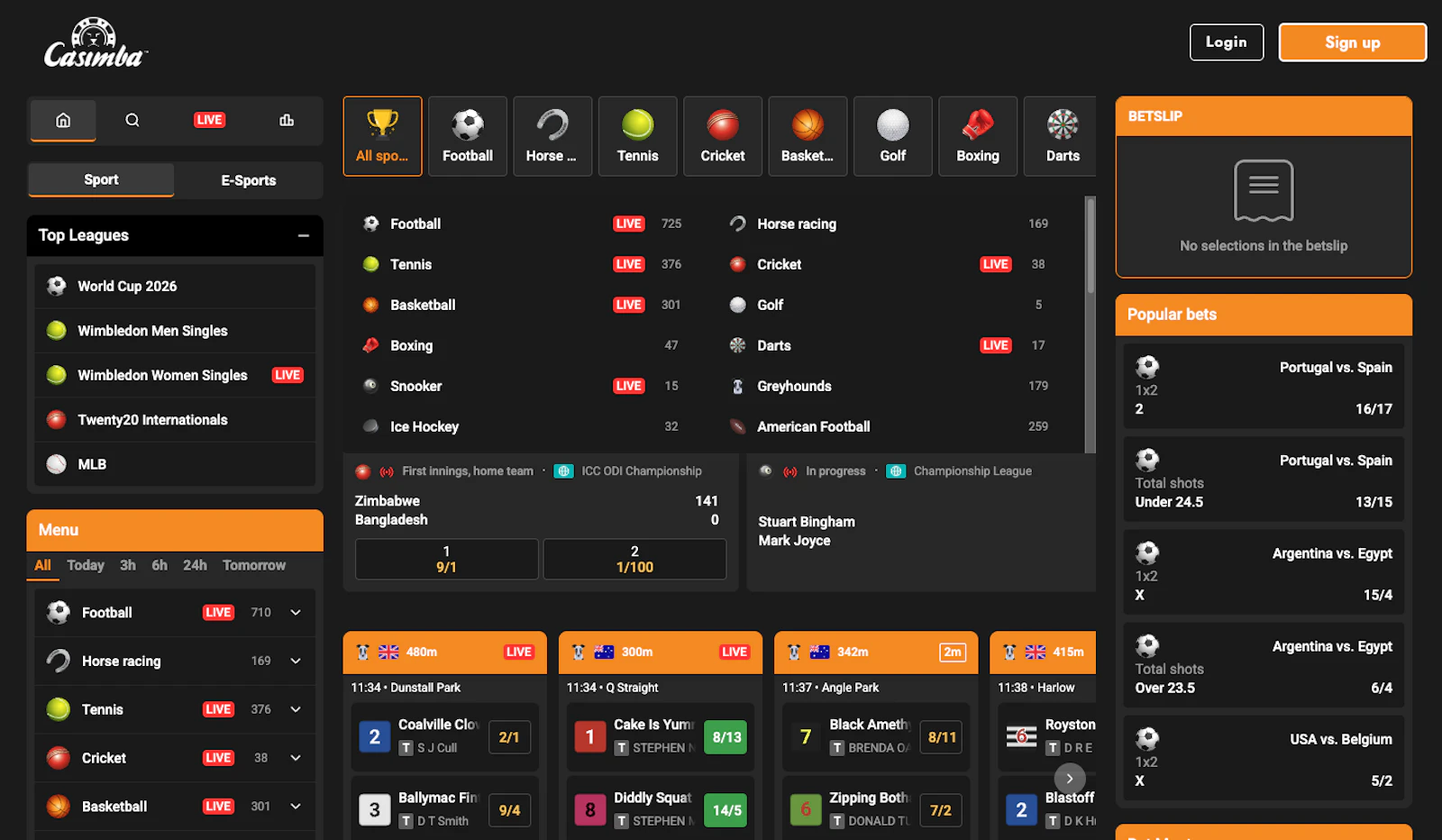Click the sports list scrollbar
The height and width of the screenshot is (840, 1442).
pyautogui.click(x=1091, y=246)
